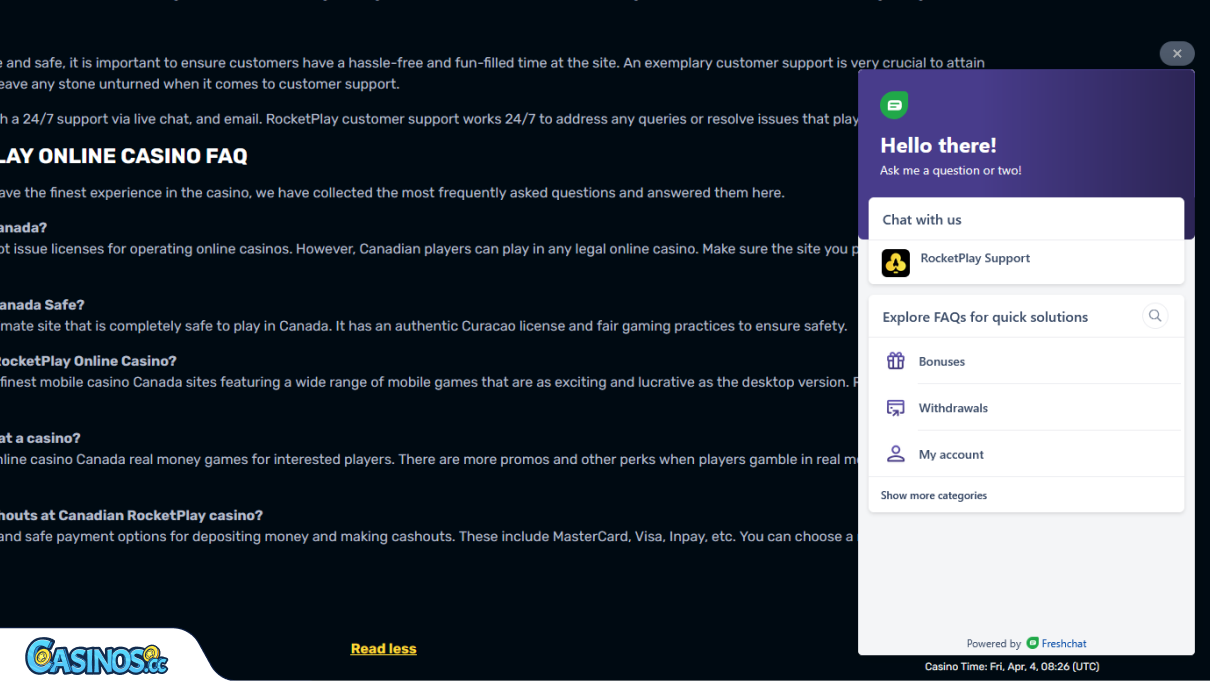Viewport: 1210px width, 681px height.
Task: Click the question ending in 'anada Safe?'
Action: pyautogui.click(x=42, y=305)
